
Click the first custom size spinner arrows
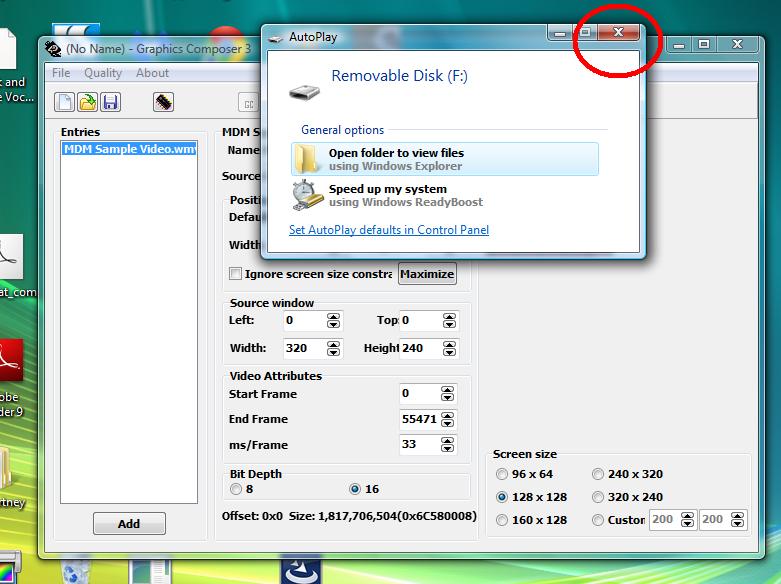[687, 520]
